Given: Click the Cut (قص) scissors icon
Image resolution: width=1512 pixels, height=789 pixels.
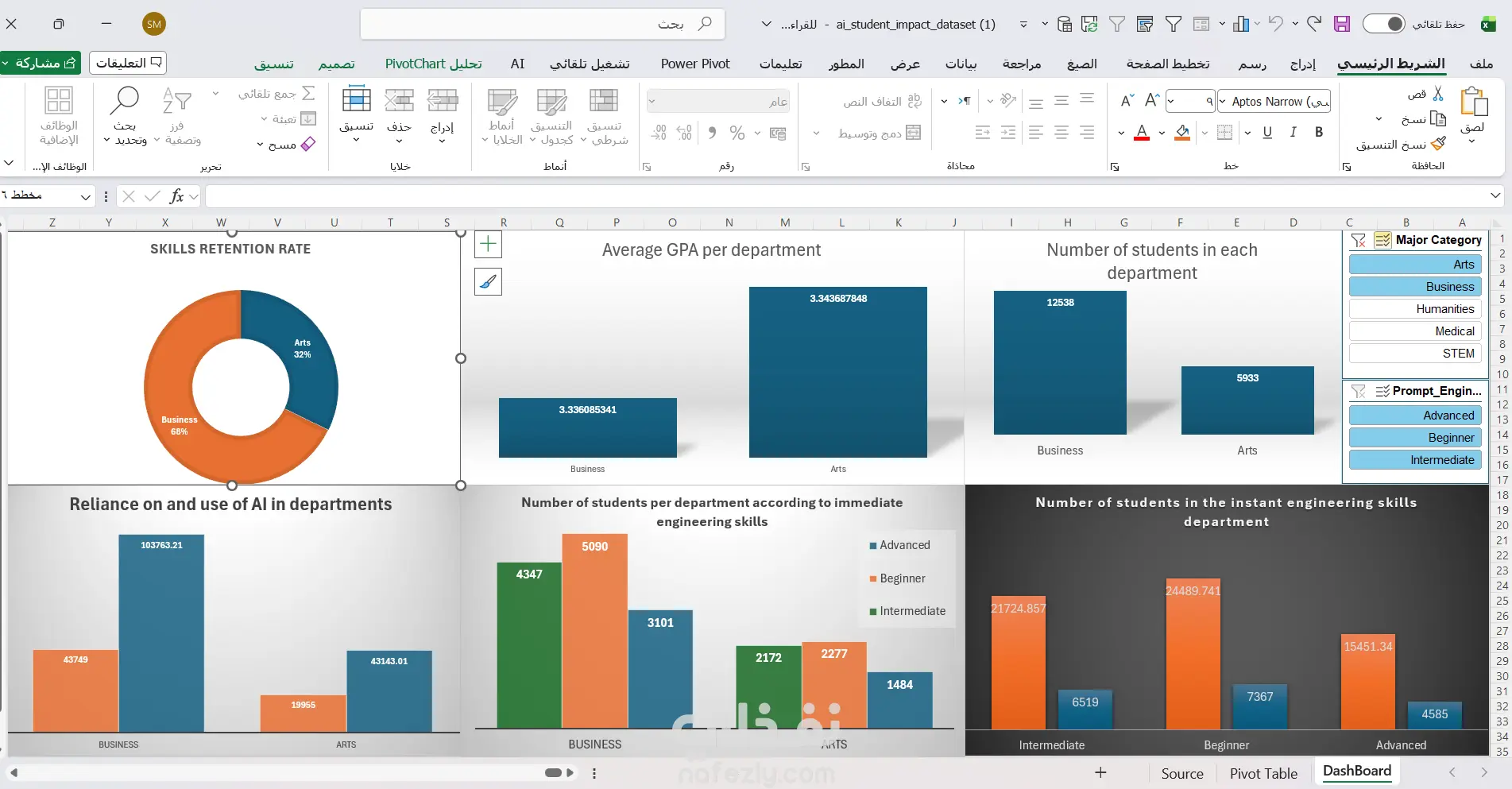Looking at the screenshot, I should coord(1437,94).
